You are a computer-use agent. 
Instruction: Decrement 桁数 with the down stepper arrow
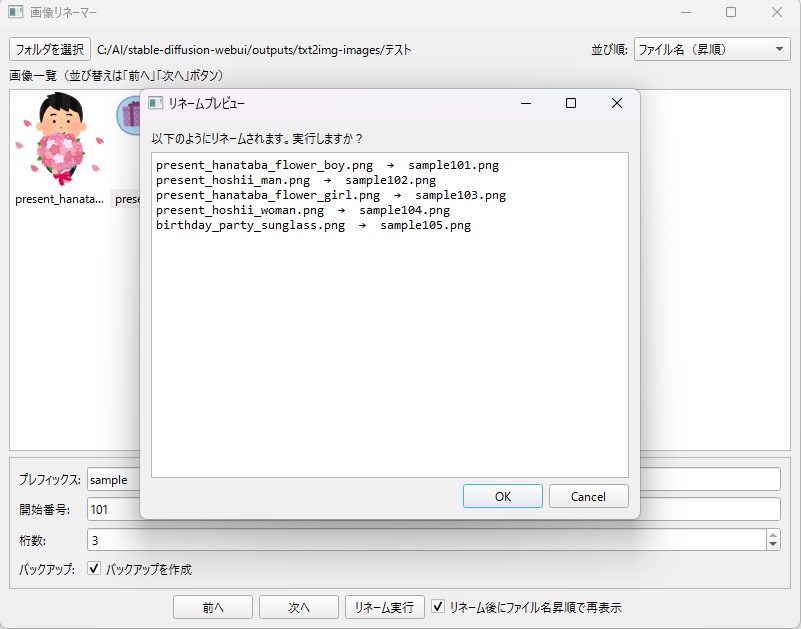pyautogui.click(x=771, y=544)
